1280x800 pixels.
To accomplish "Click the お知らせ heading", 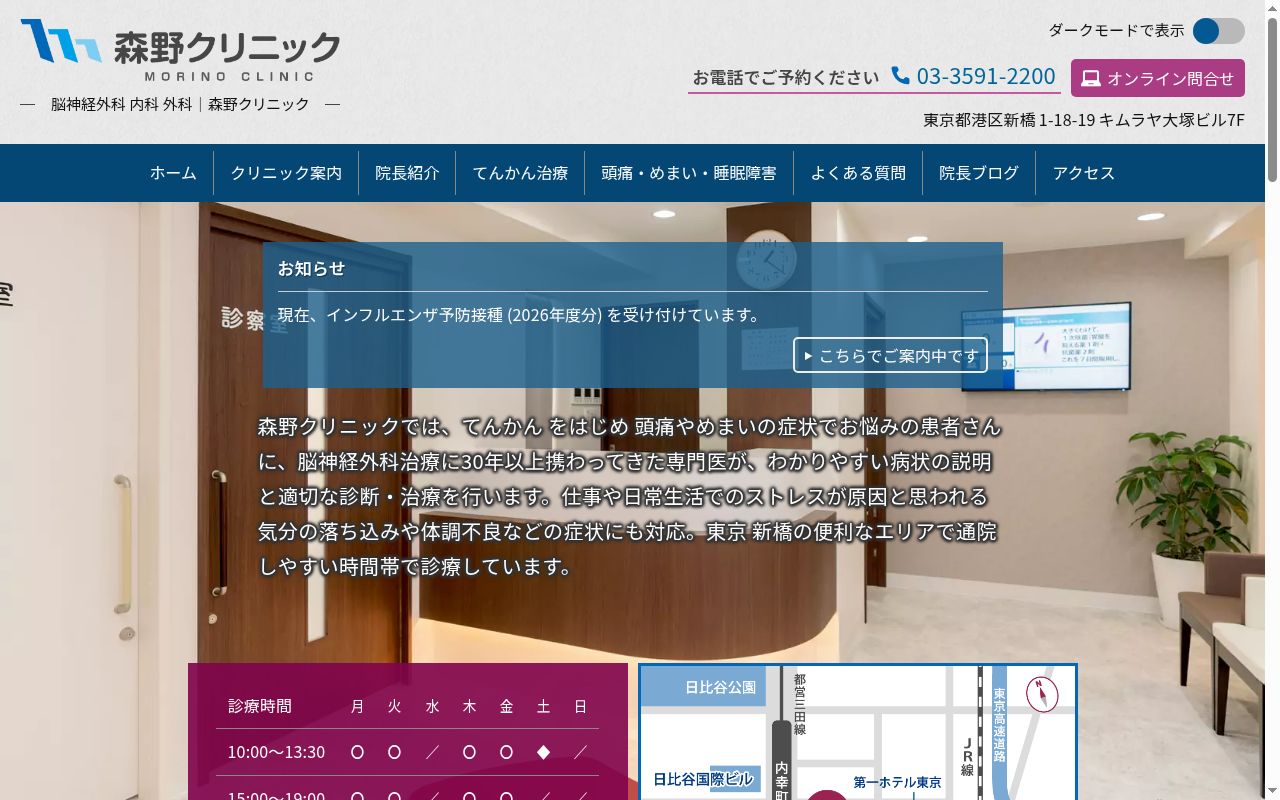I will coord(311,268).
